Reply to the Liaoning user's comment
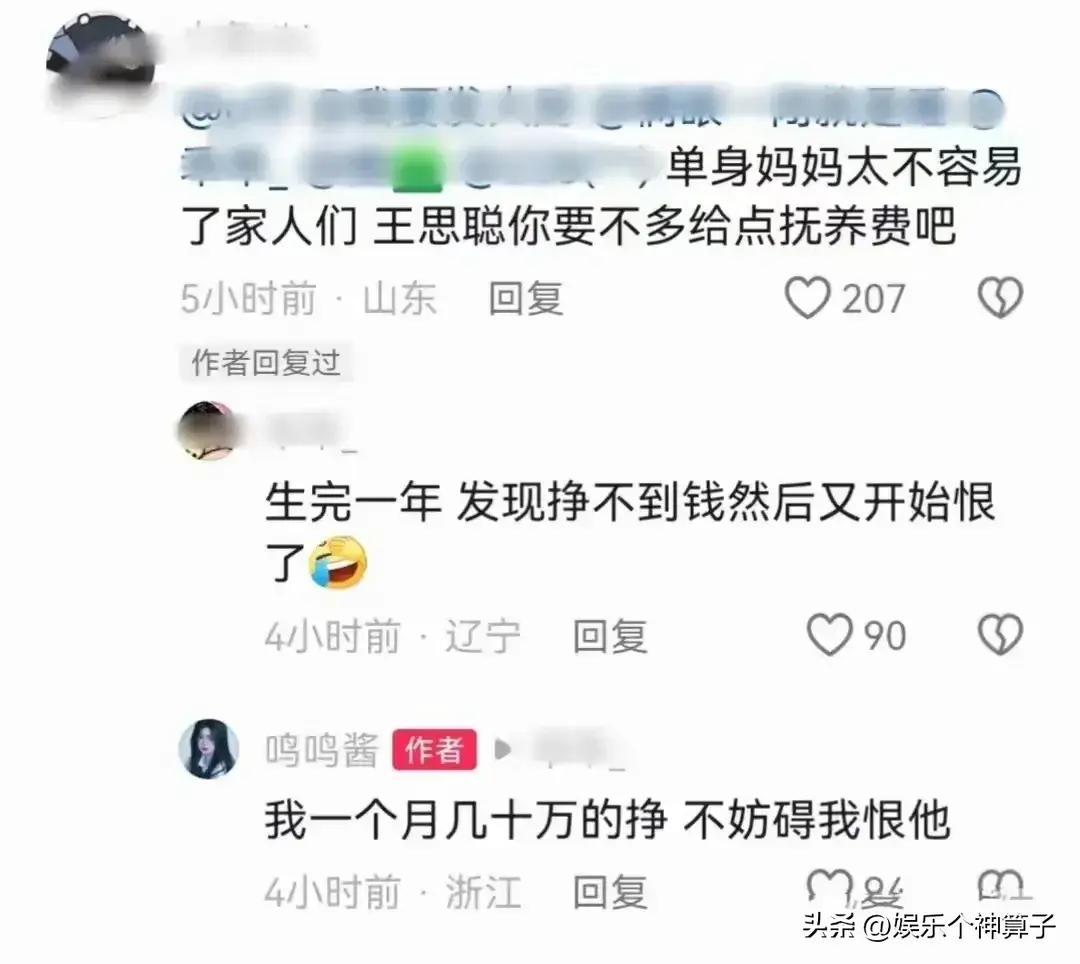1080x964 pixels. pos(610,636)
